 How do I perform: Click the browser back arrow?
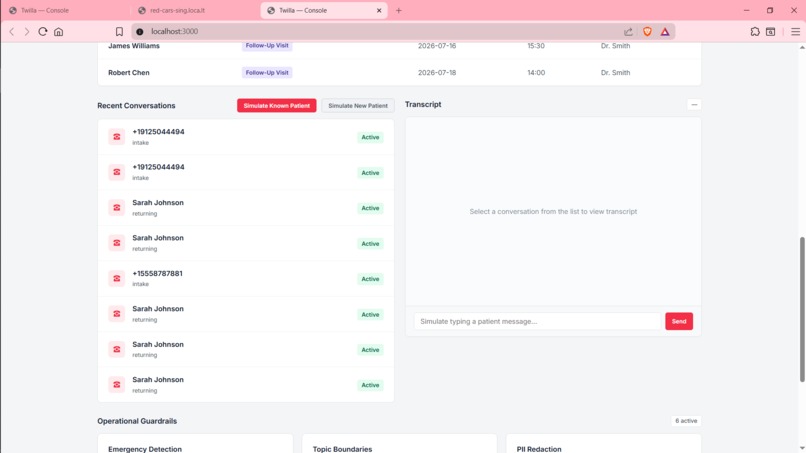[x=12, y=32]
